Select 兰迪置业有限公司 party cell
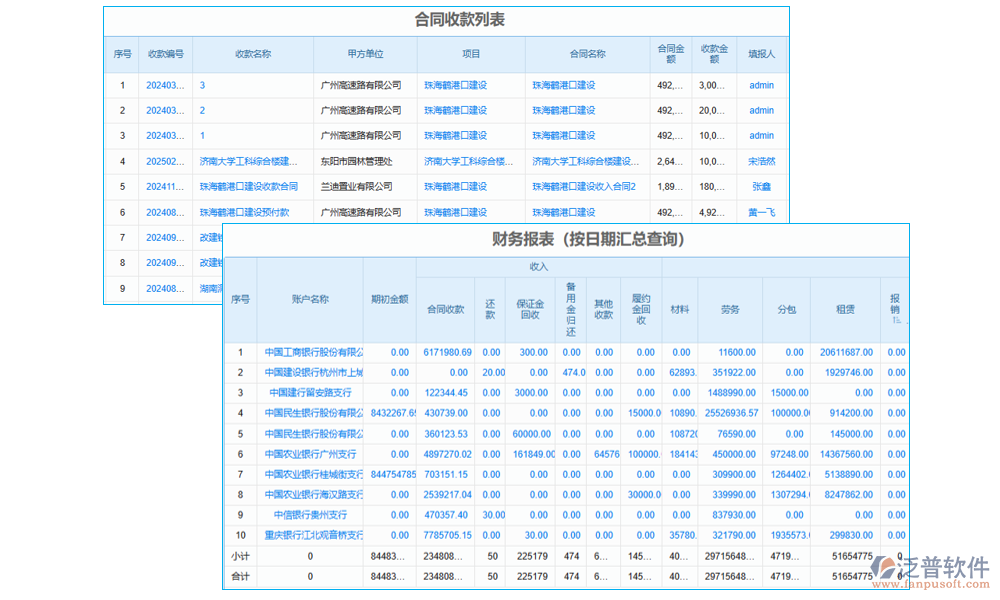The width and height of the screenshot is (1000, 600). (x=356, y=187)
